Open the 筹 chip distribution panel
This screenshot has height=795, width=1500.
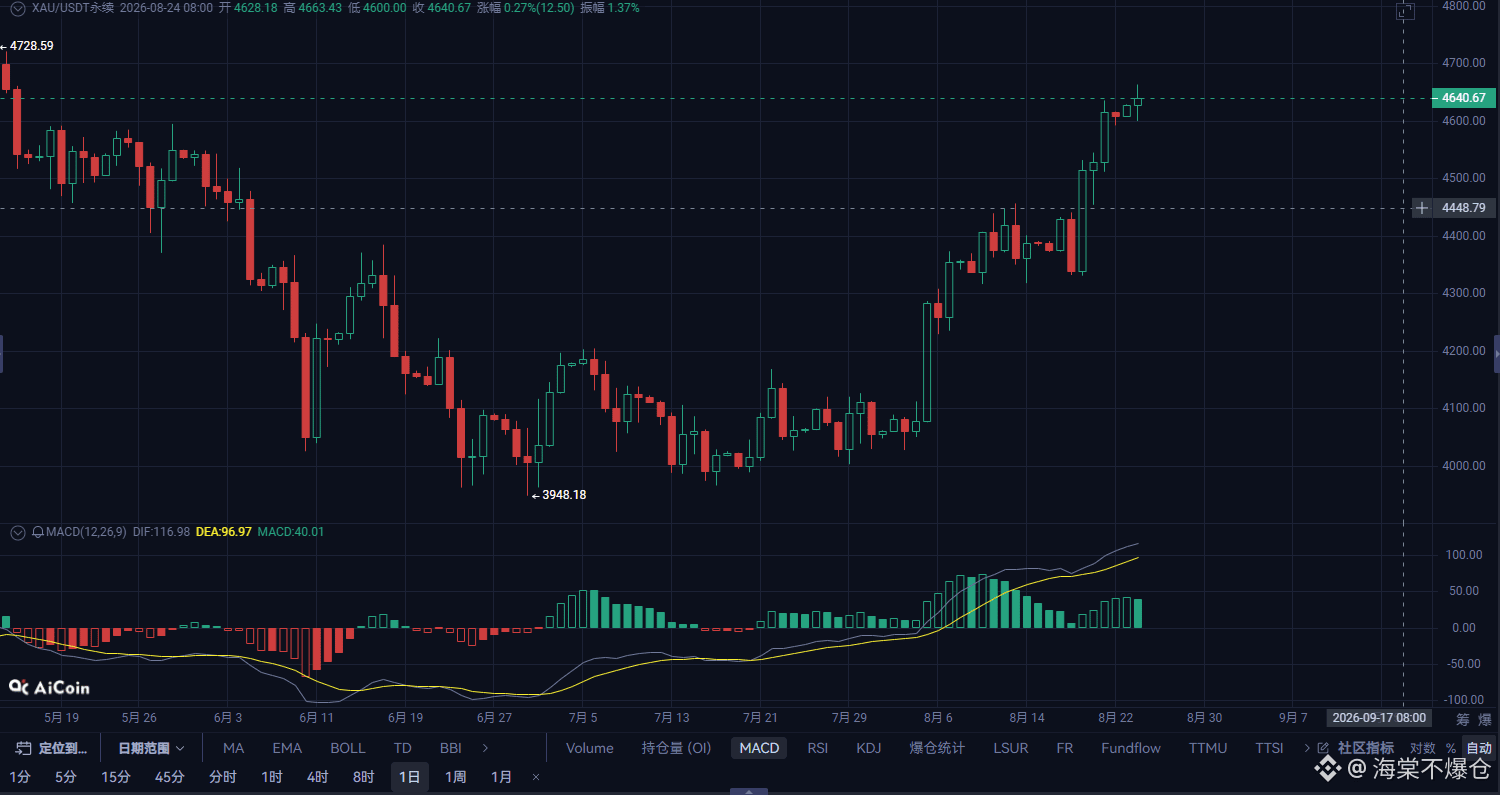pos(1462,718)
